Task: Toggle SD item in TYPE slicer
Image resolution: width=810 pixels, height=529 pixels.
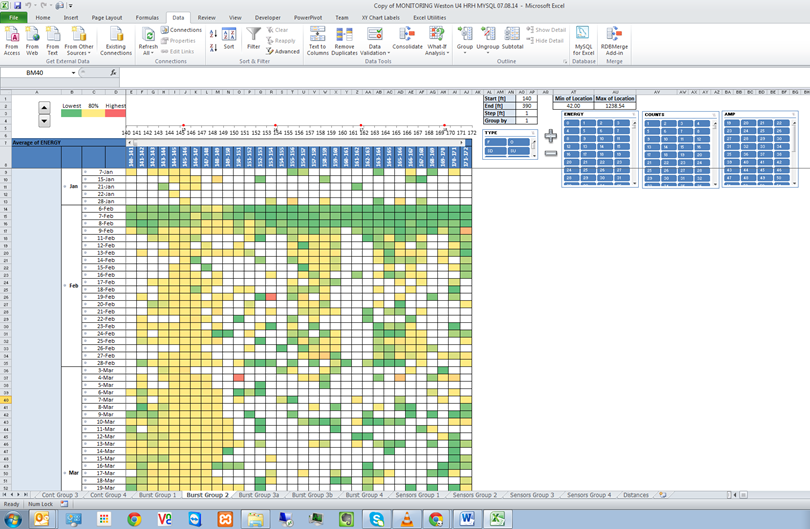Action: coord(495,151)
